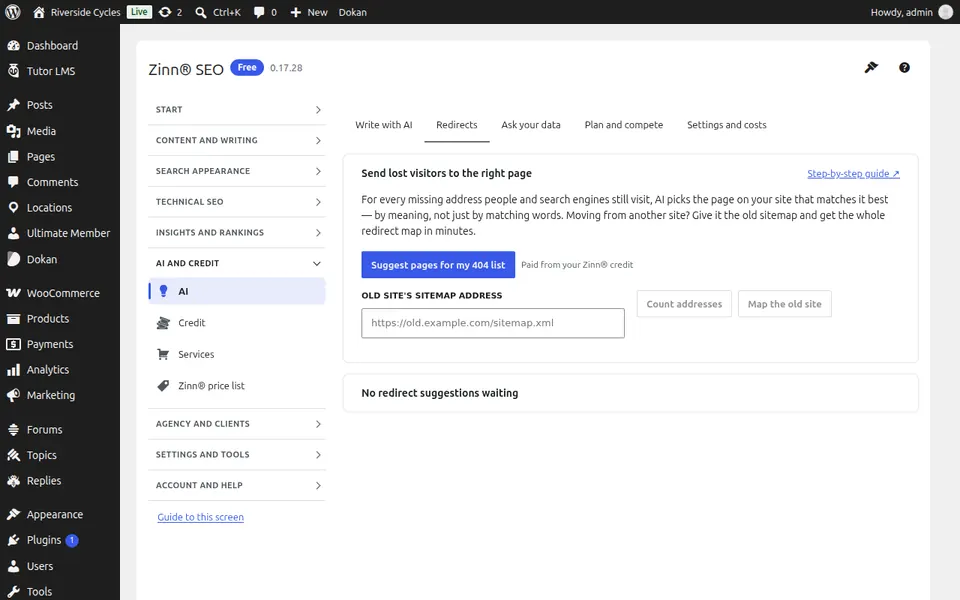960x600 pixels.
Task: Click the Free plan badge
Action: pos(247,67)
